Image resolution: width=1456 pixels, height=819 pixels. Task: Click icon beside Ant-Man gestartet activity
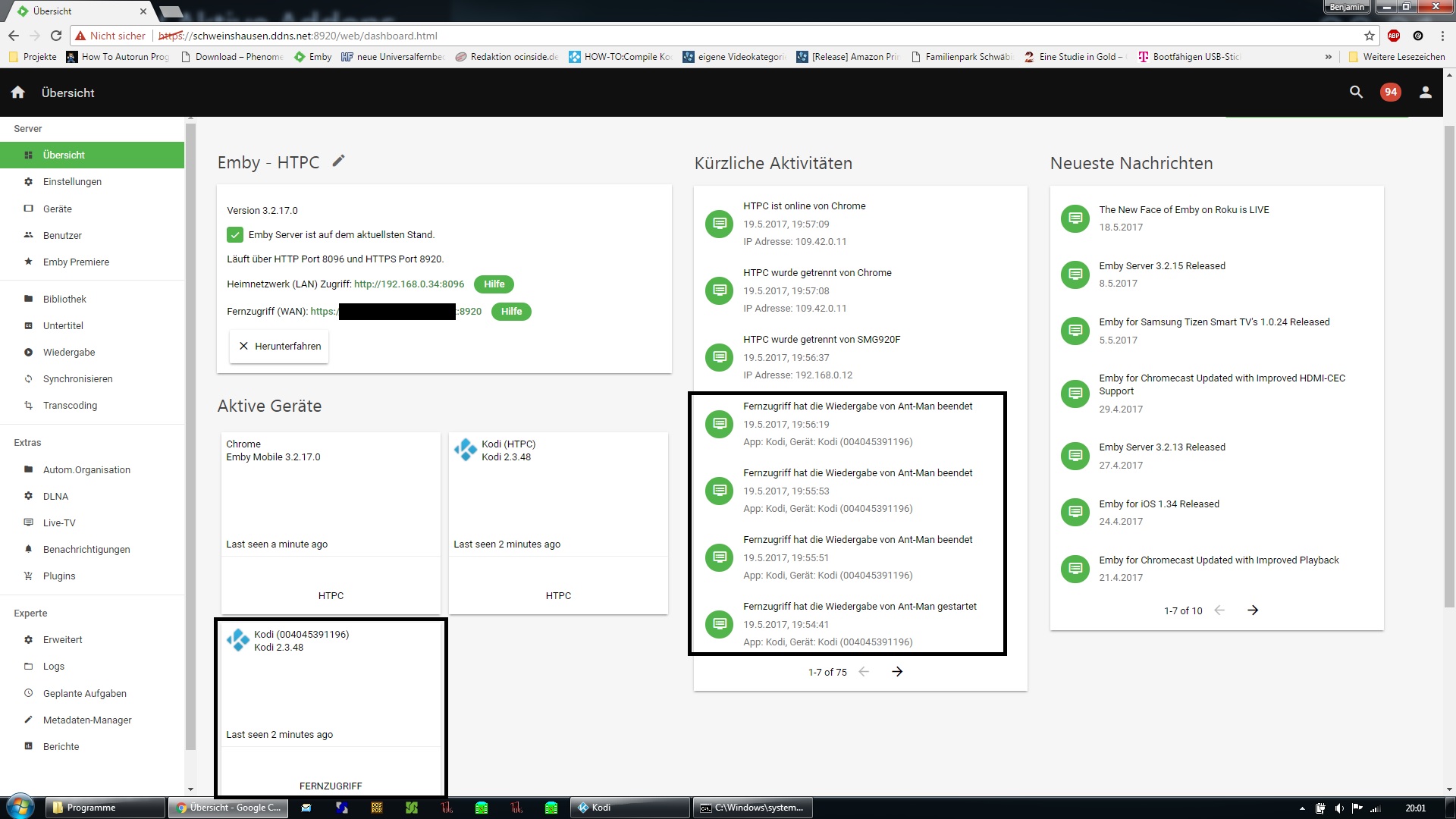[x=720, y=624]
